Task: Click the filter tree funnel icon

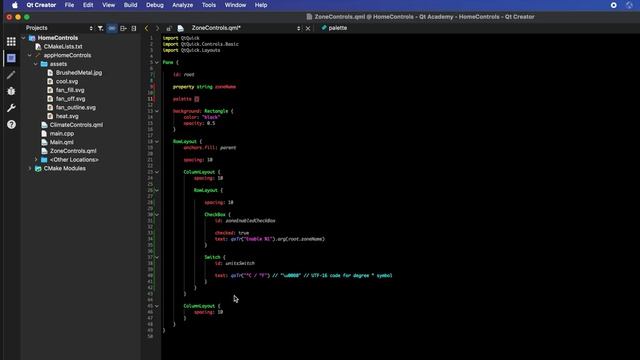Action: (x=100, y=28)
